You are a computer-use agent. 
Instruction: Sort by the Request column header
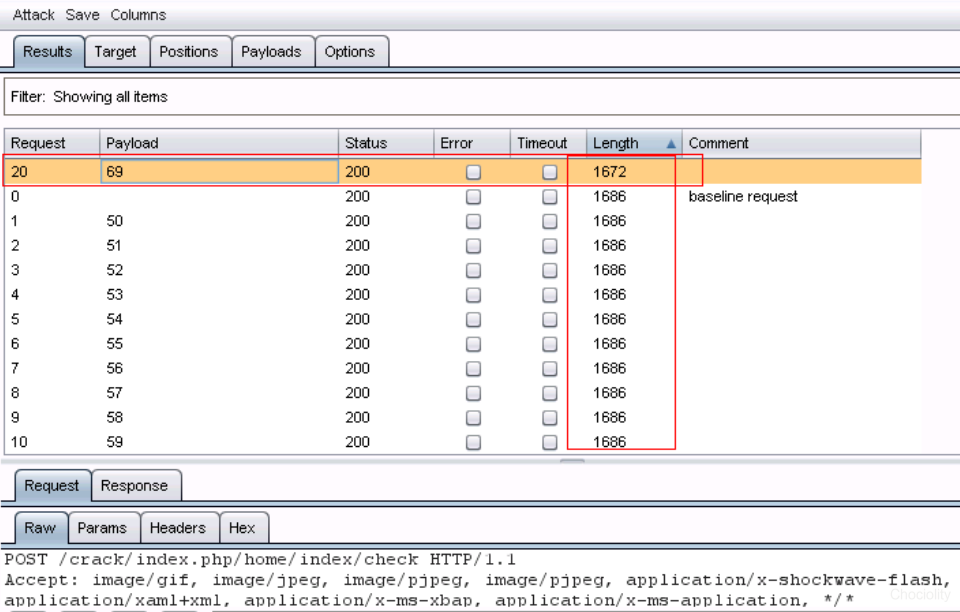click(51, 143)
